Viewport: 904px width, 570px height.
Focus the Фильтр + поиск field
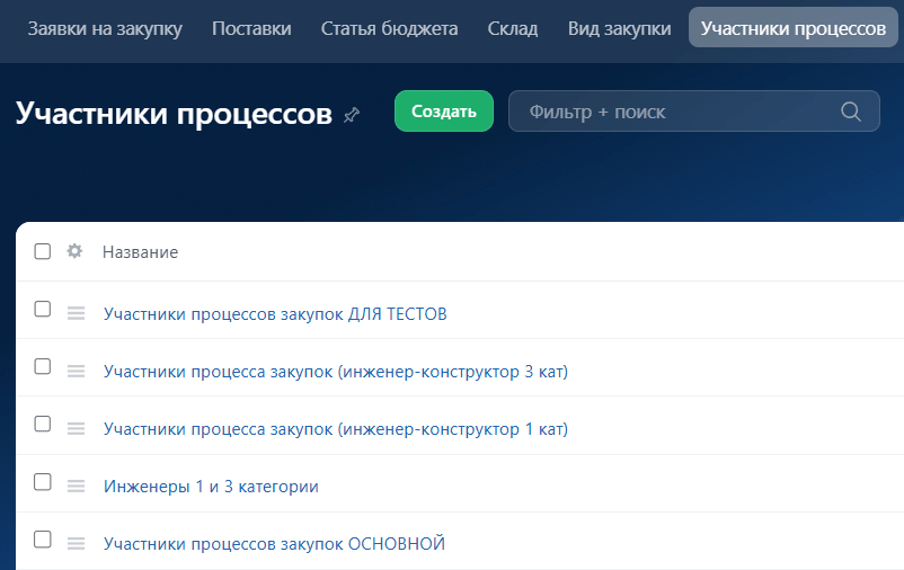point(694,111)
